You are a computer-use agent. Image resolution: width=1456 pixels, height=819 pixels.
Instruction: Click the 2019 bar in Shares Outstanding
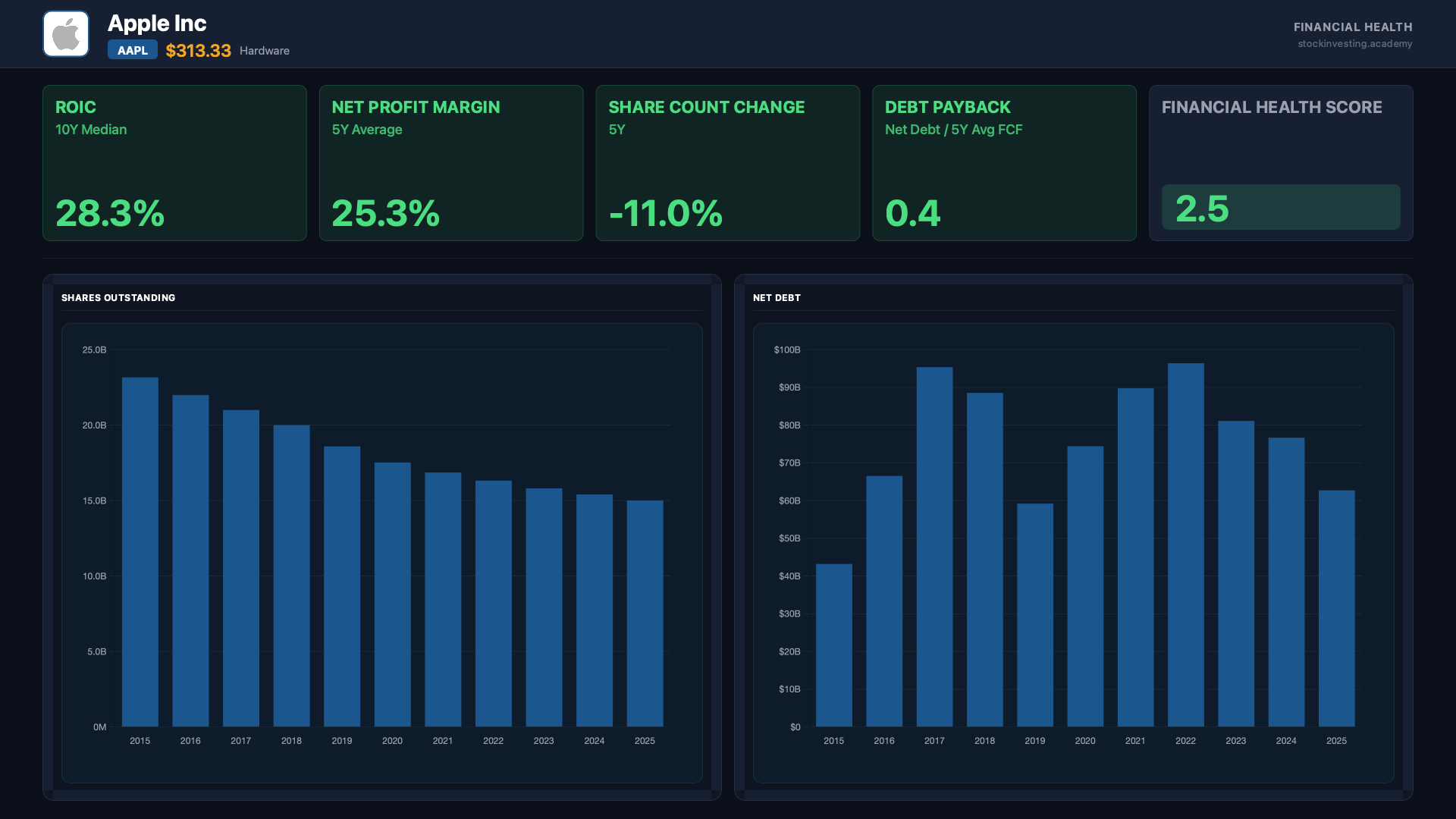[x=342, y=587]
